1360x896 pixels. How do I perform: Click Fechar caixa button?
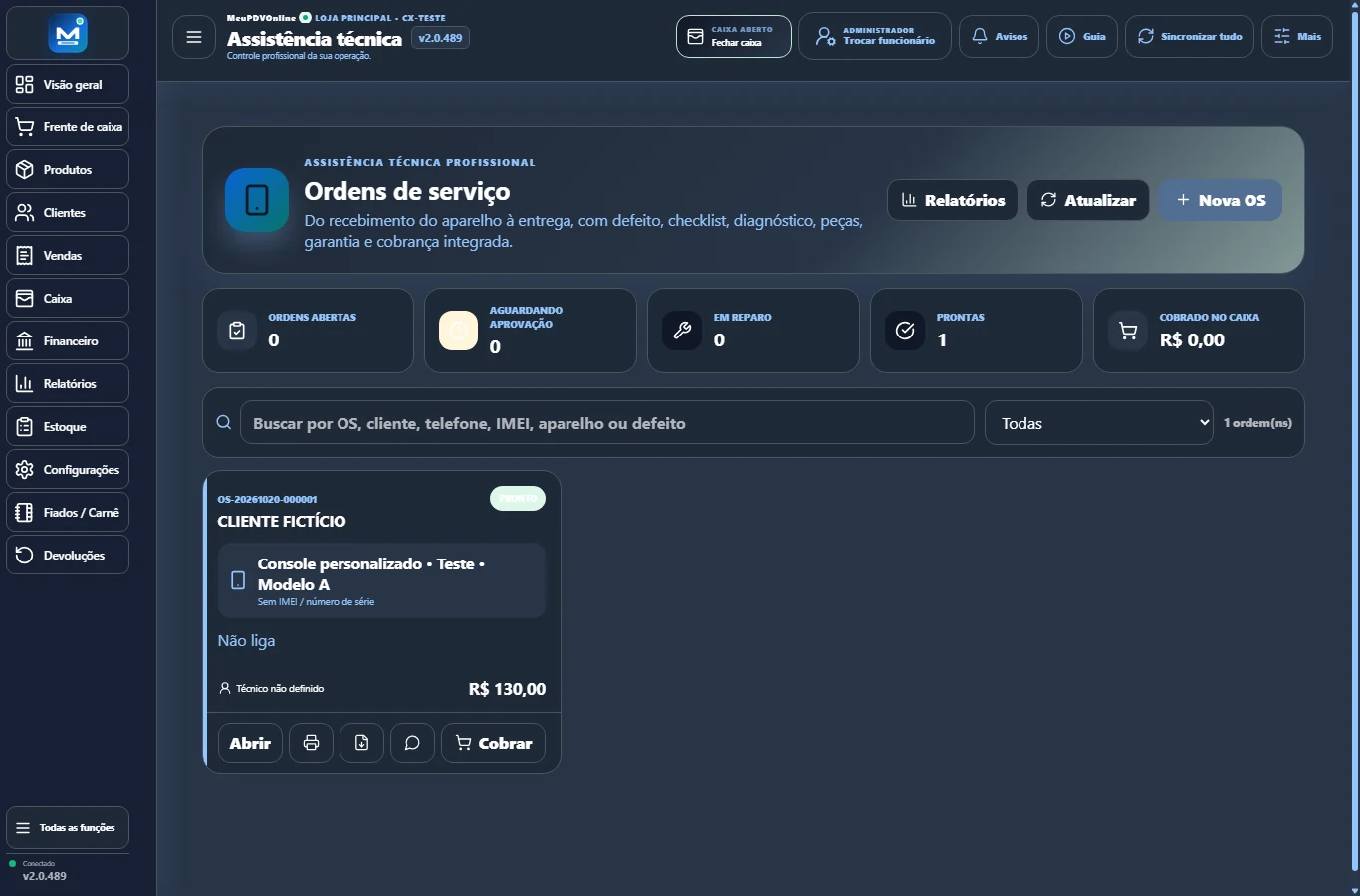(734, 37)
